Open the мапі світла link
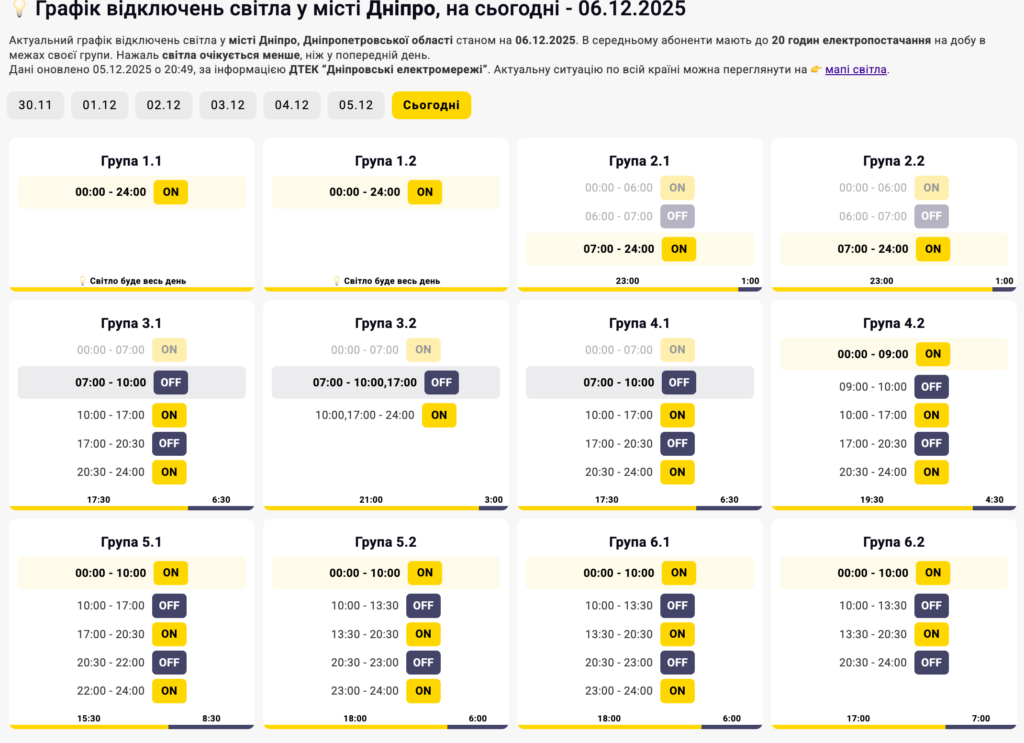This screenshot has height=743, width=1024. tap(856, 70)
